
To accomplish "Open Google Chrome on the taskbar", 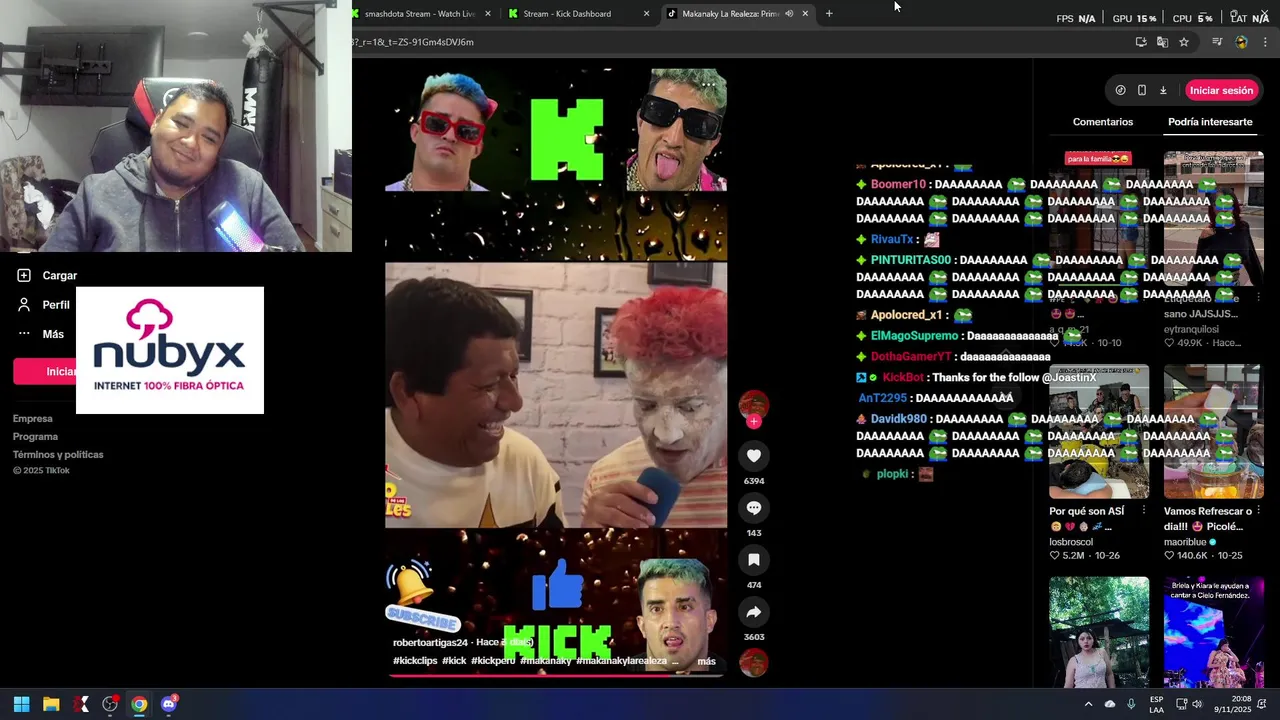I will [x=139, y=704].
